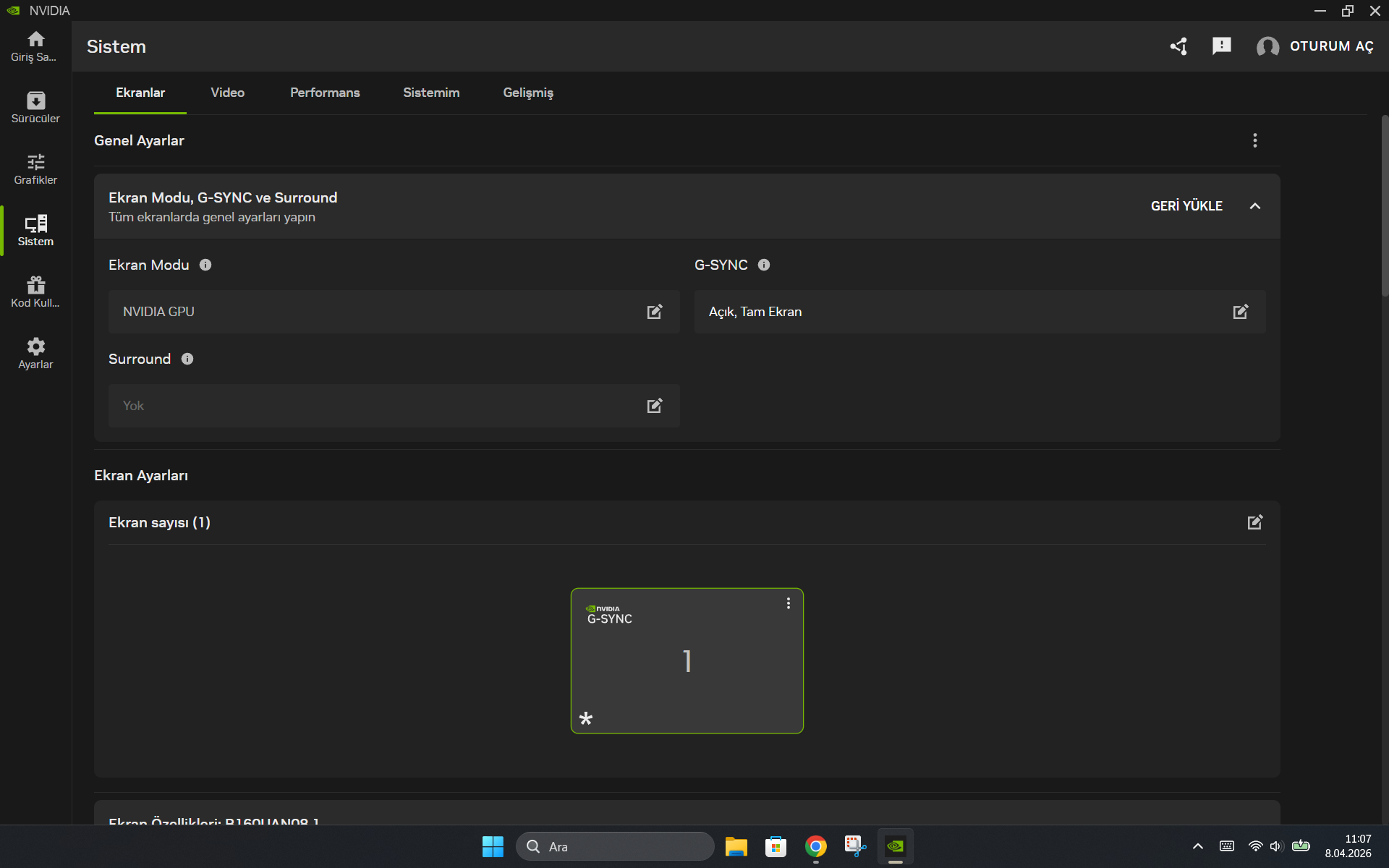Switch to the Gelişmiş tab
The image size is (1389, 868).
point(528,93)
